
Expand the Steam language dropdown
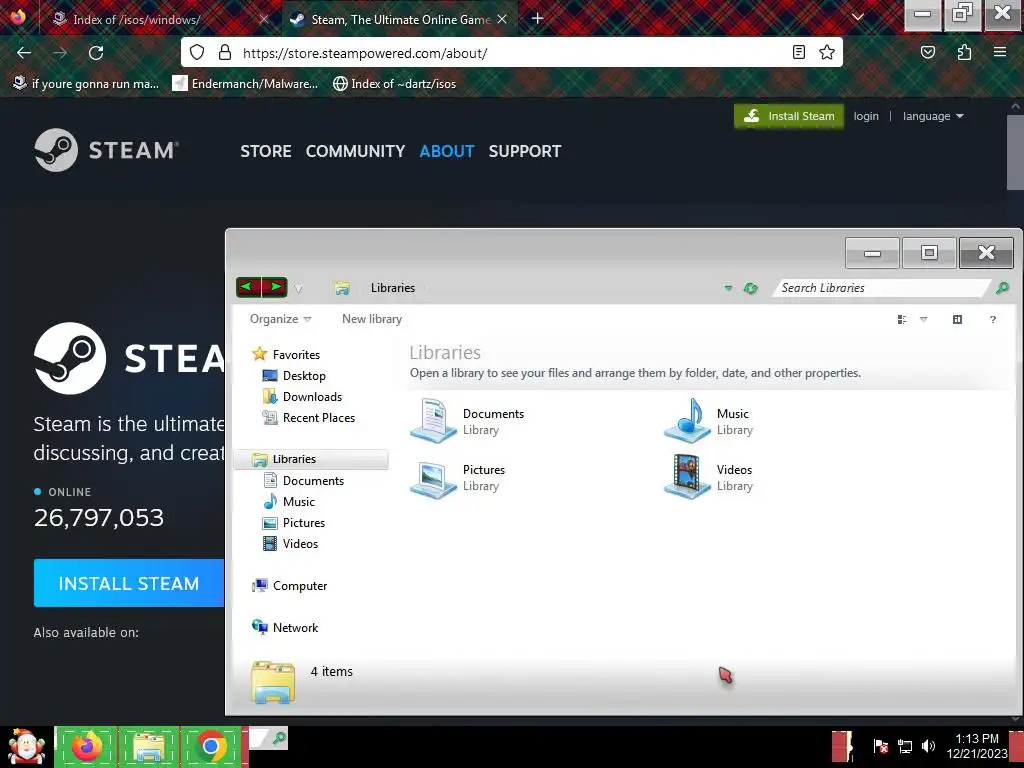(933, 116)
